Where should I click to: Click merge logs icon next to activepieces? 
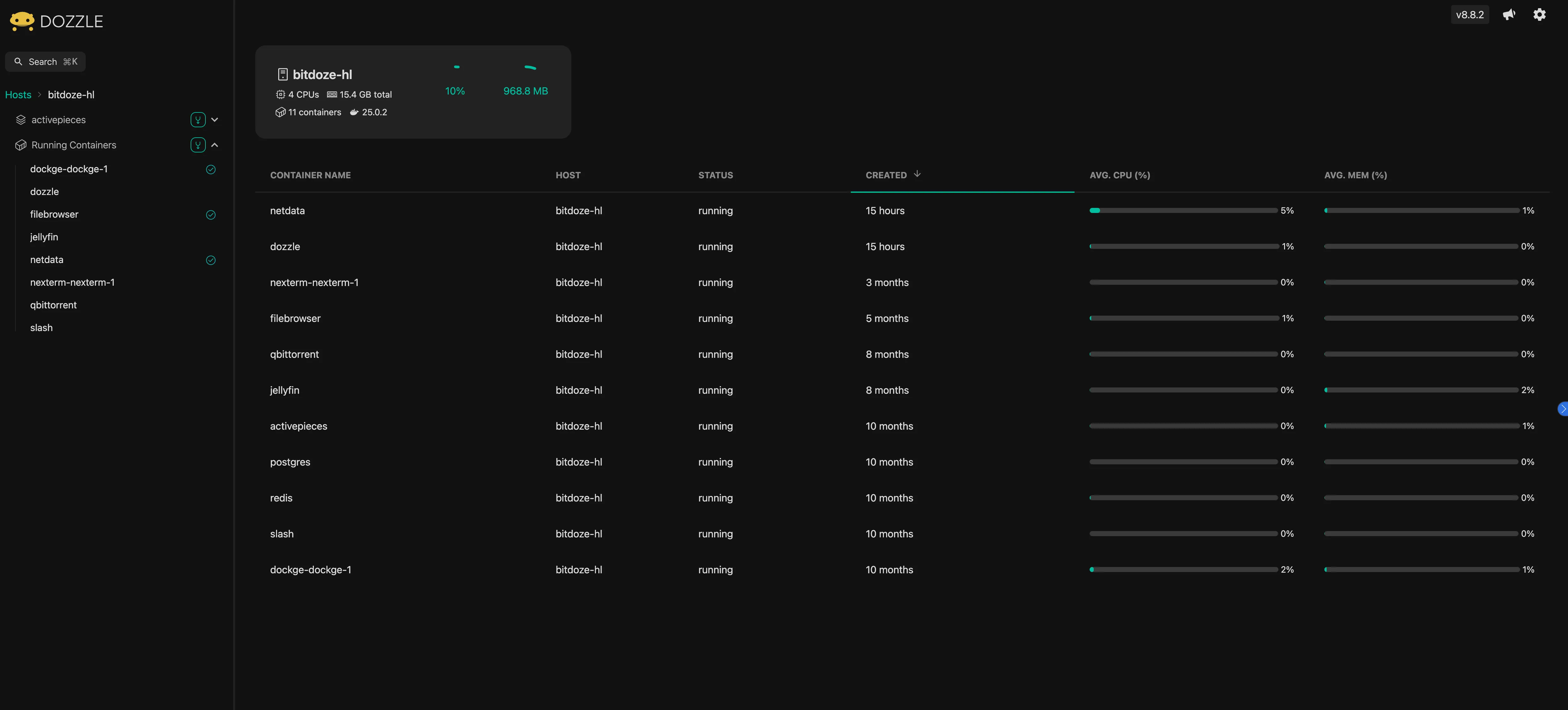coord(198,120)
